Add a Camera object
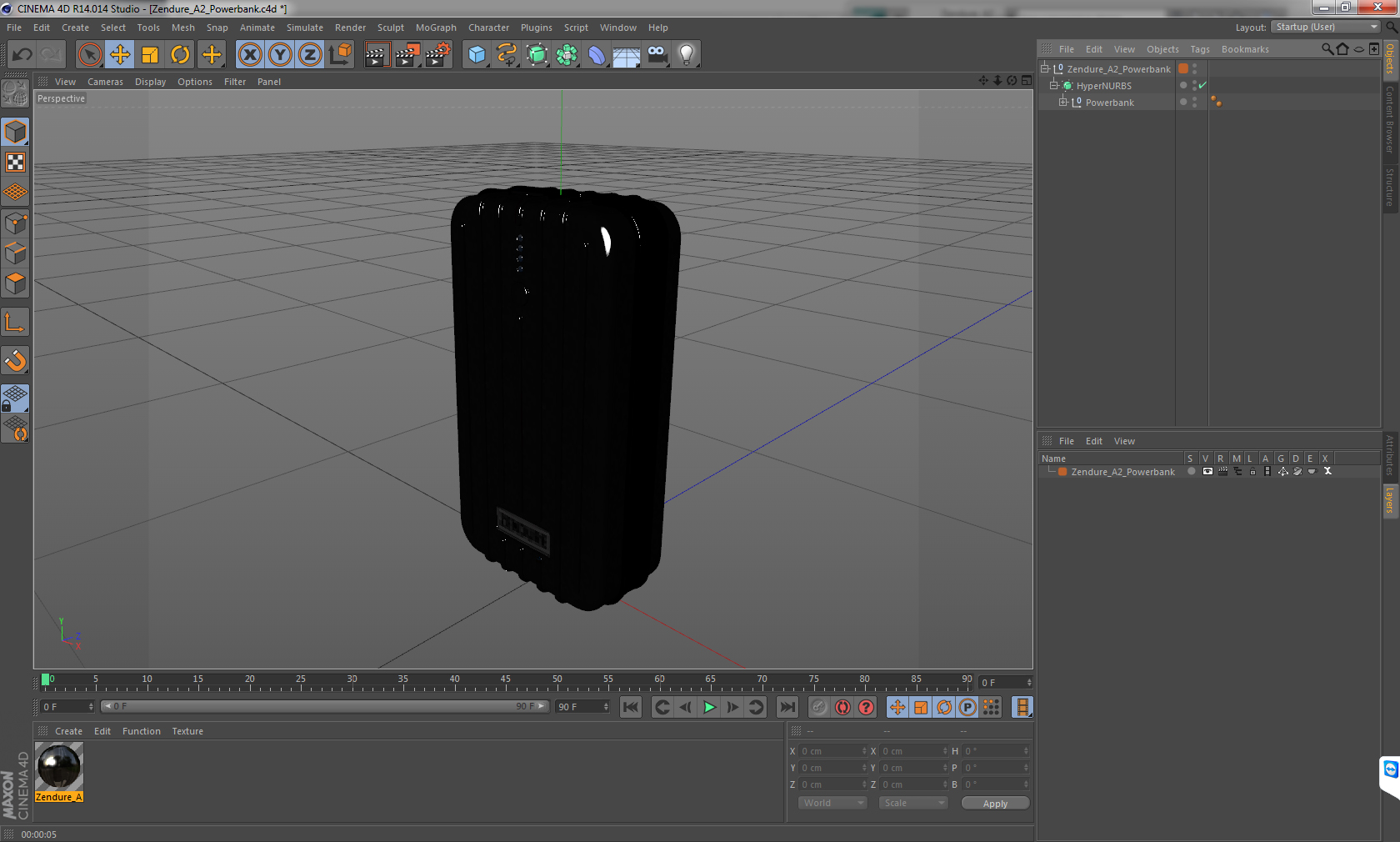1400x842 pixels. [657, 55]
